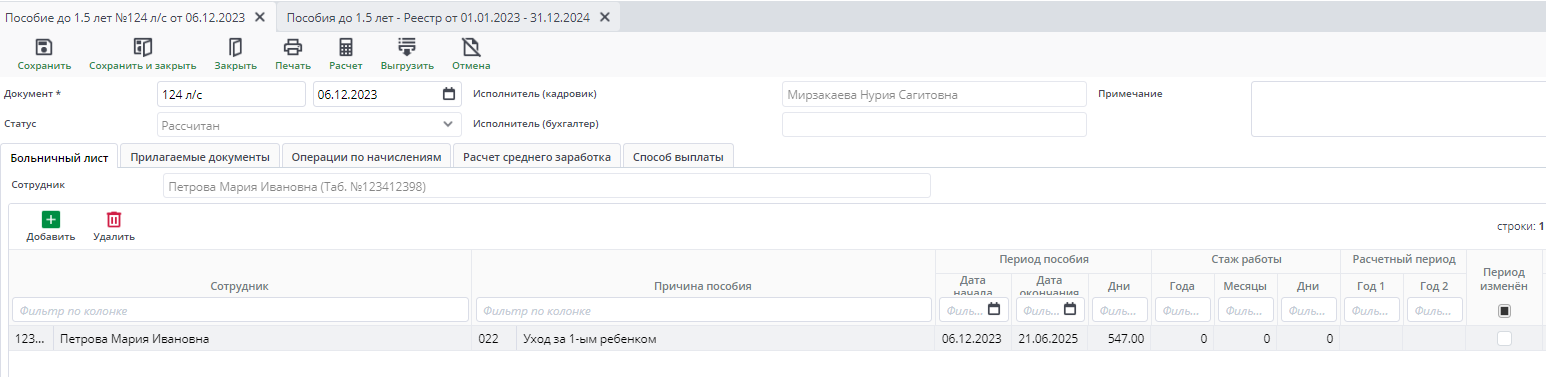This screenshot has height=377, width=1546.
Task: Click end date cell 21.06.2025
Action: (x=1048, y=339)
